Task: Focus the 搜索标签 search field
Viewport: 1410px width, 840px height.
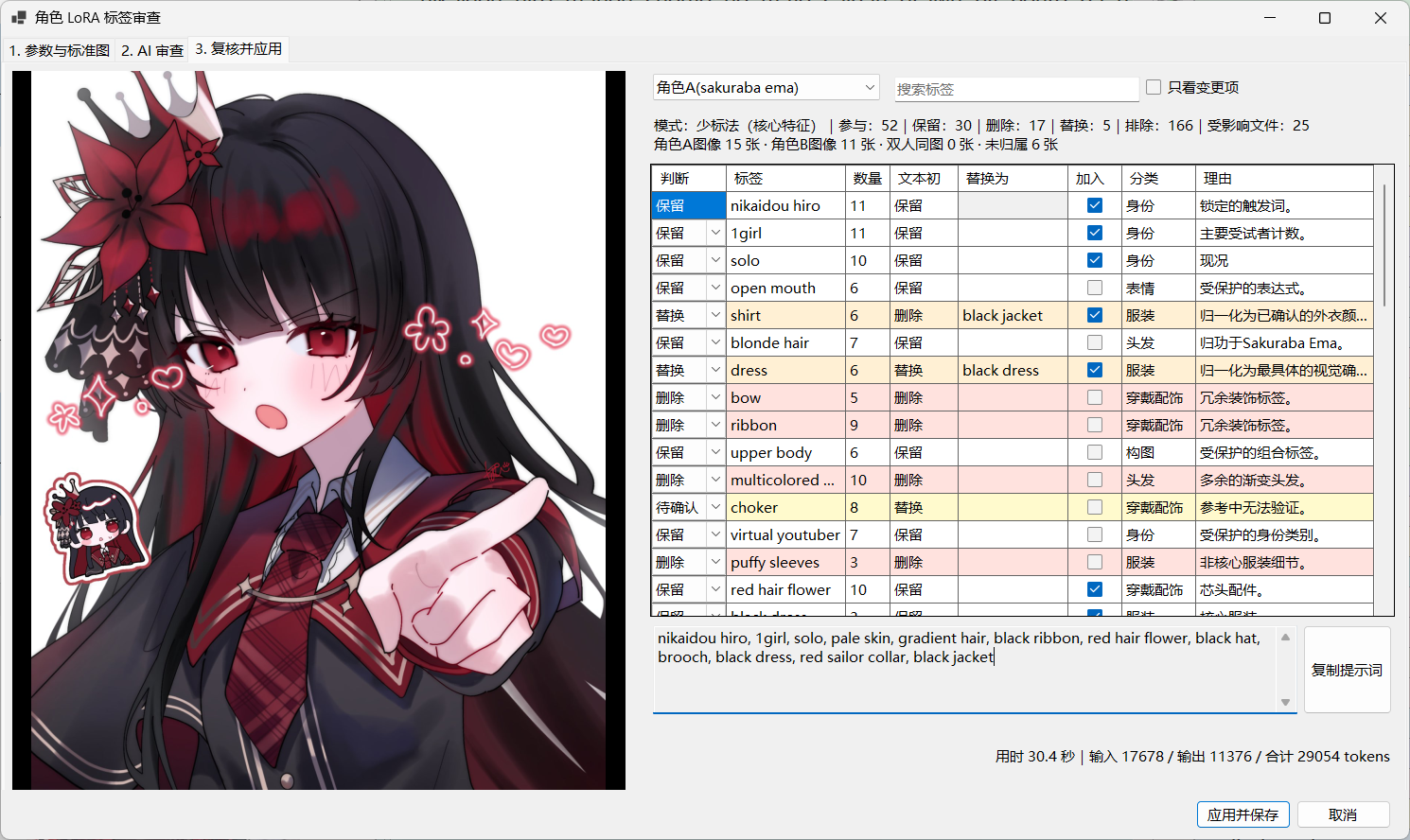Action: 1017,89
